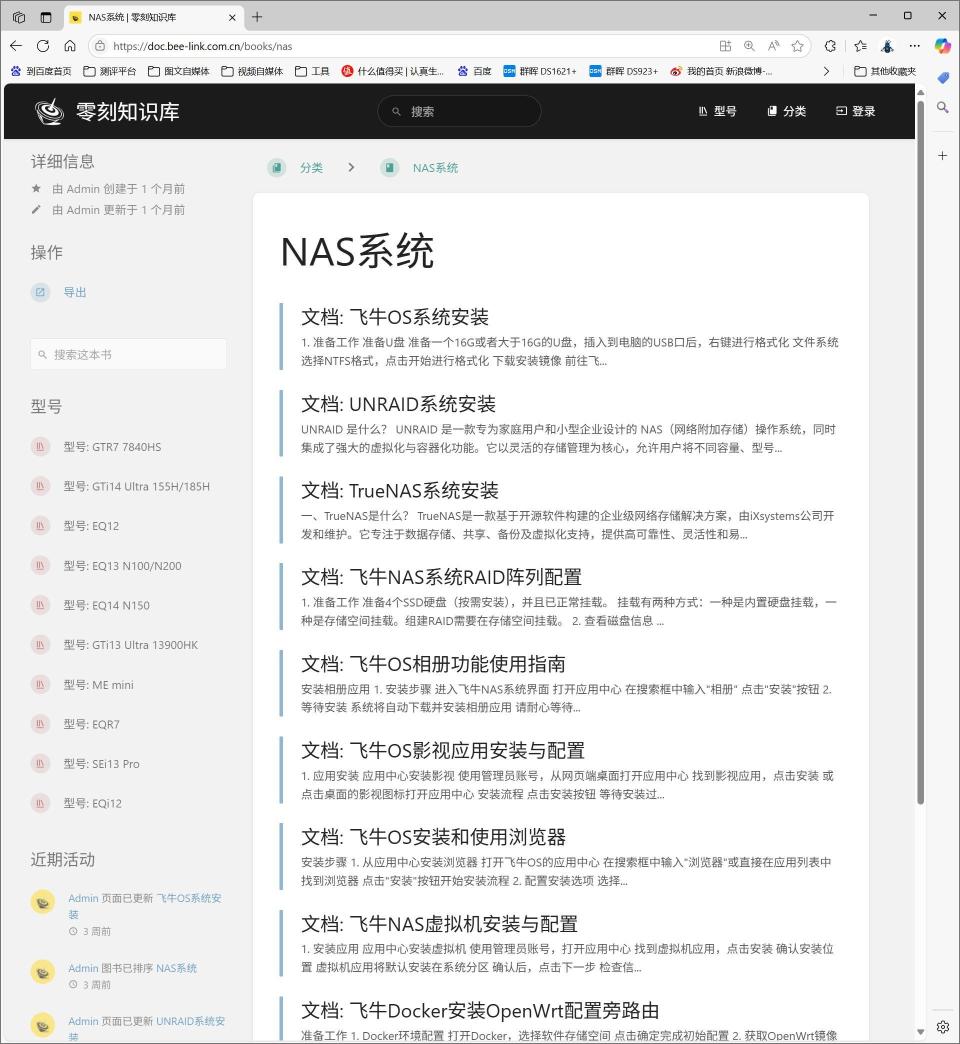This screenshot has width=960, height=1044.
Task: Open 文档: 飞牛NAS虚拟机安装与配置 link
Action: click(439, 924)
